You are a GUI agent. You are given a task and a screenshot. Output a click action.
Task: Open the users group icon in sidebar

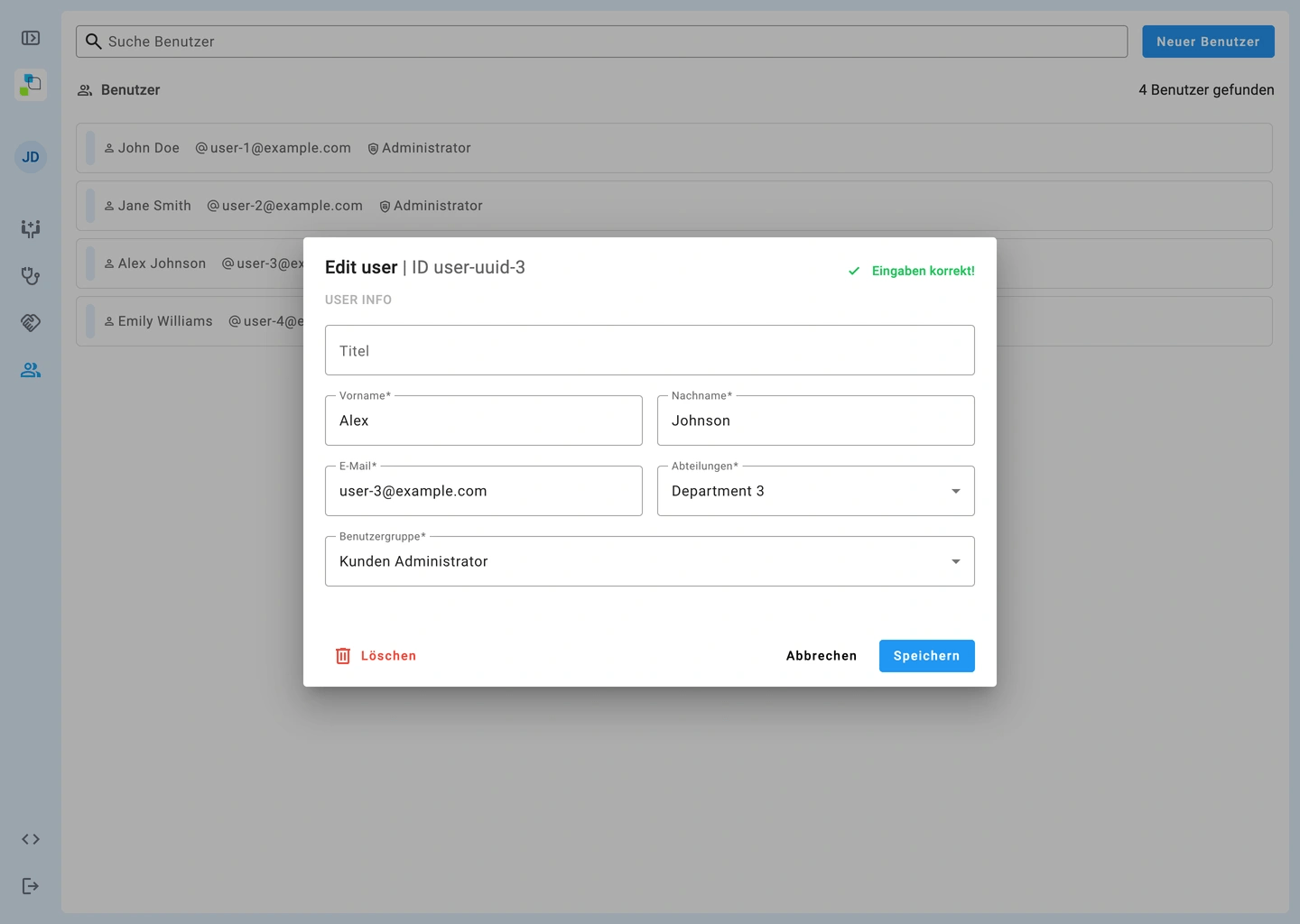pos(31,370)
